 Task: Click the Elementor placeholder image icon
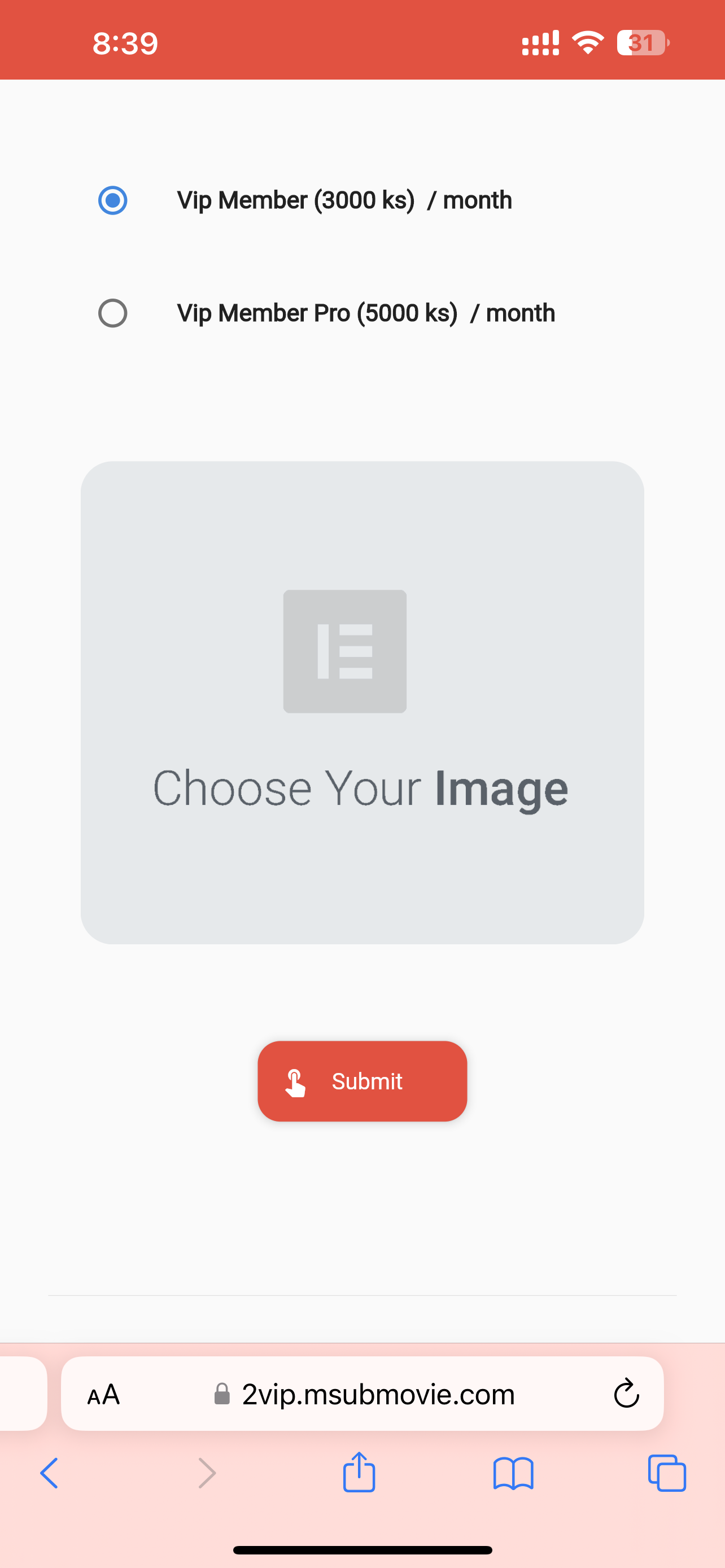(x=344, y=651)
